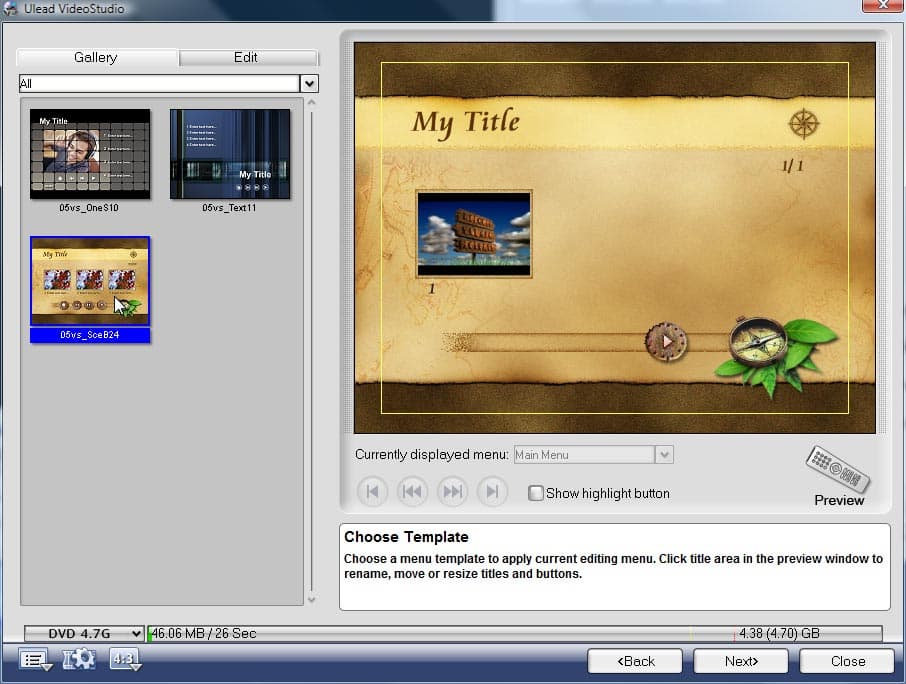Select the 05vs_OneS10 template thumbnail
Viewport: 906px width, 684px height.
(90, 154)
